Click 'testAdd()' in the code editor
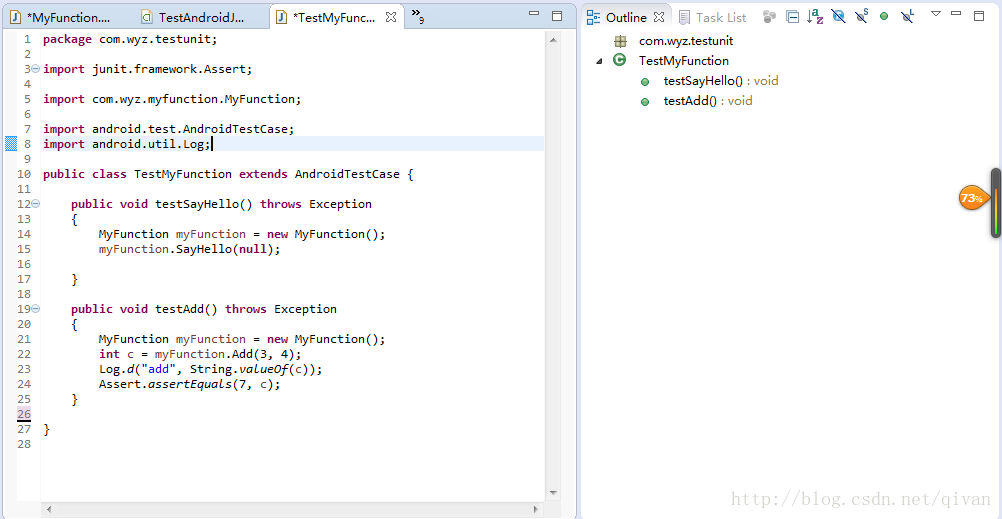Viewport: 1002px width, 519px height. (x=187, y=309)
